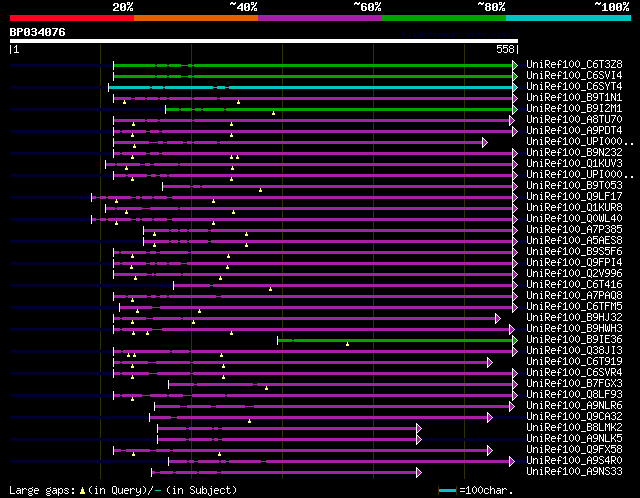Viewport: 640px width, 498px height.
Task: Select the UniRef100_C6T416 label
Action: coord(574,285)
